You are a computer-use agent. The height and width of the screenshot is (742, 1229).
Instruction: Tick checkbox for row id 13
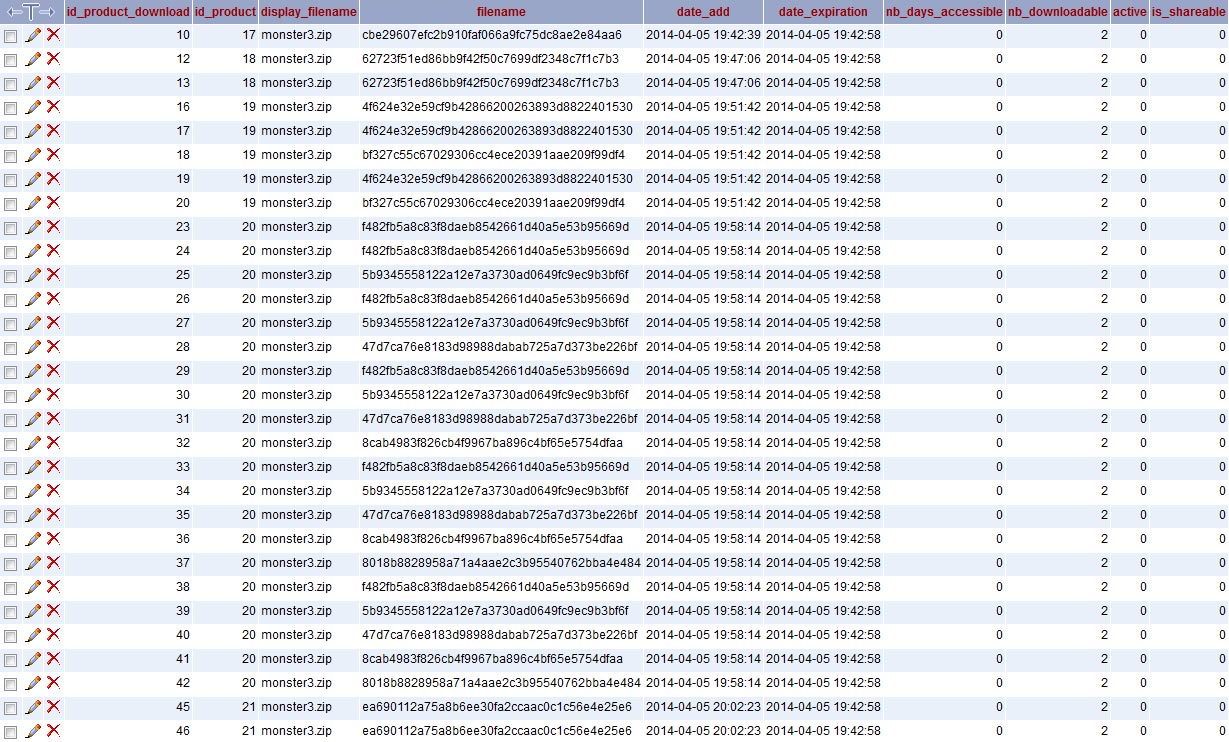point(10,84)
